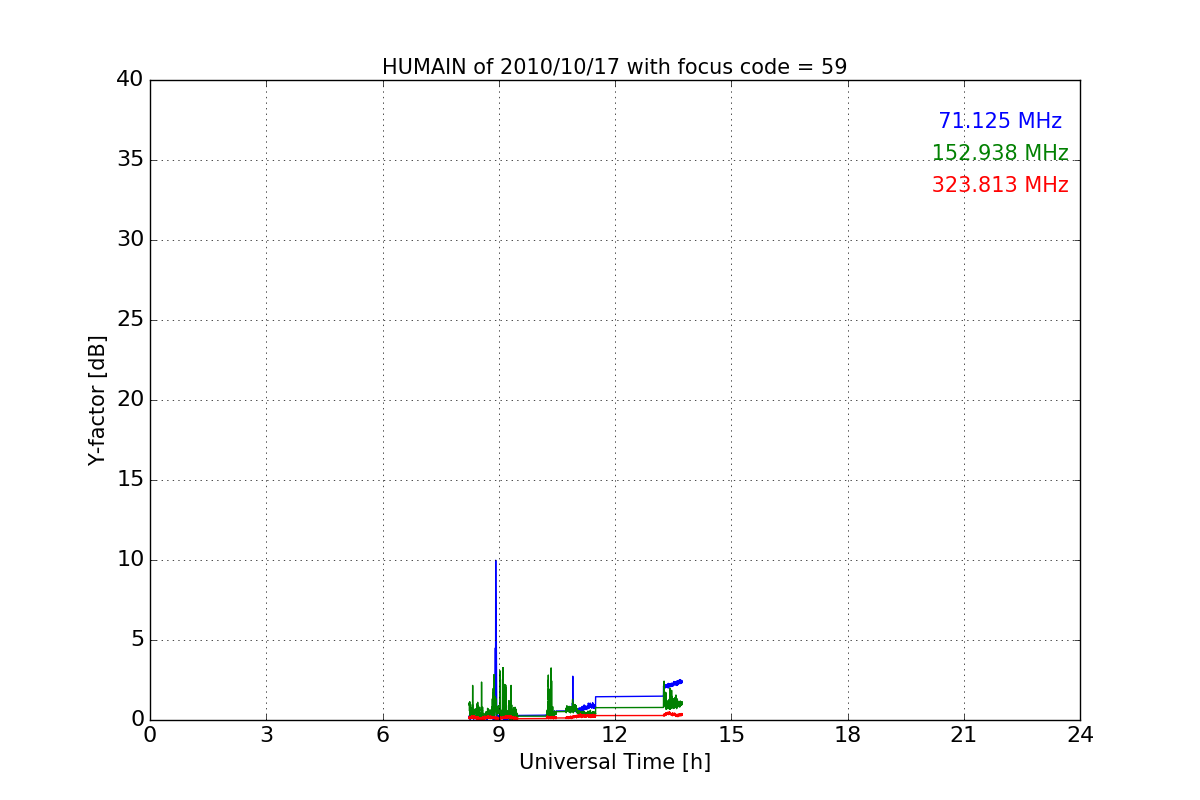
Task: Select the green '152.938 MHz' legend label
Action: [x=1000, y=153]
